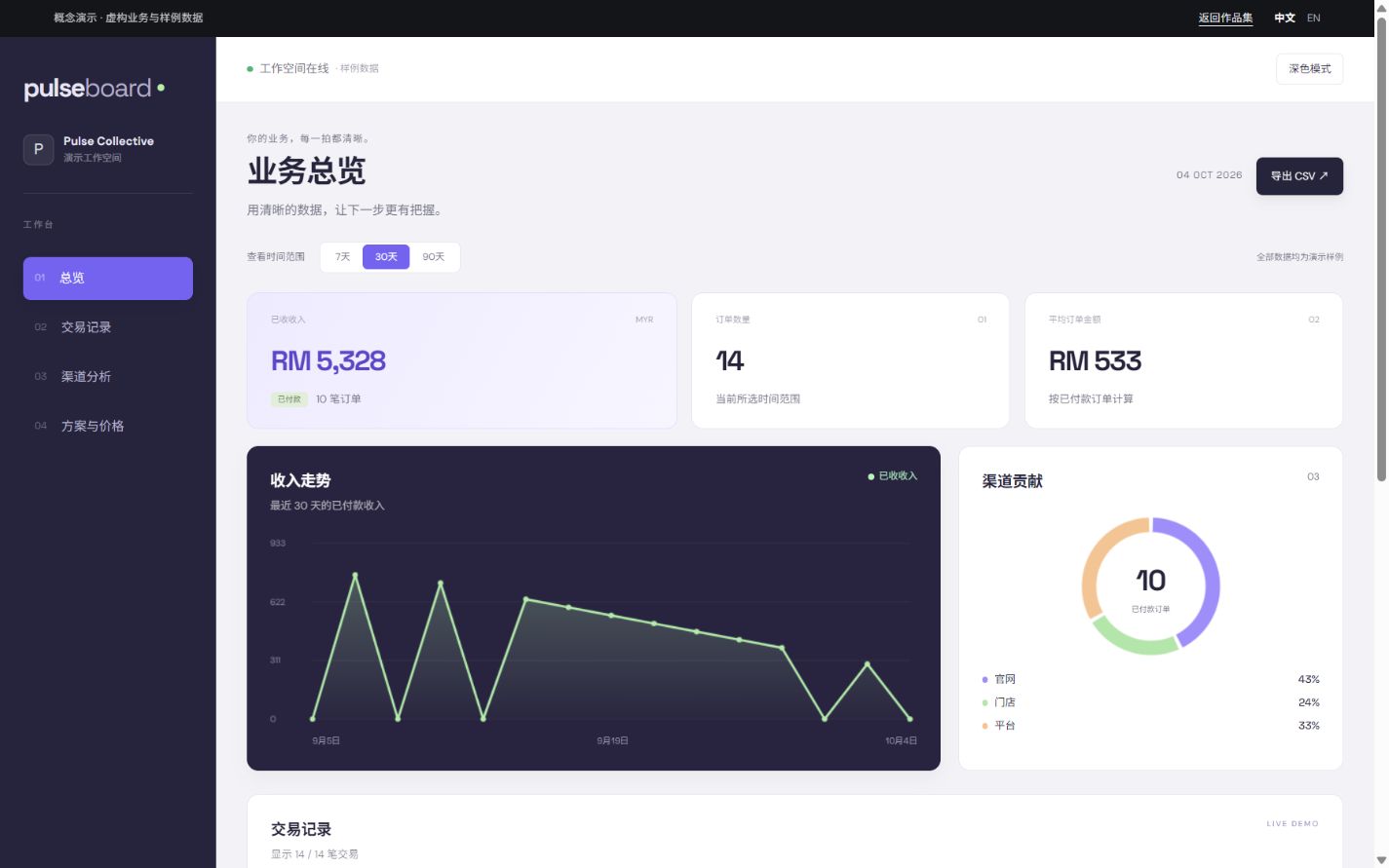
Task: Click the 14 order count value
Action: pos(730,361)
